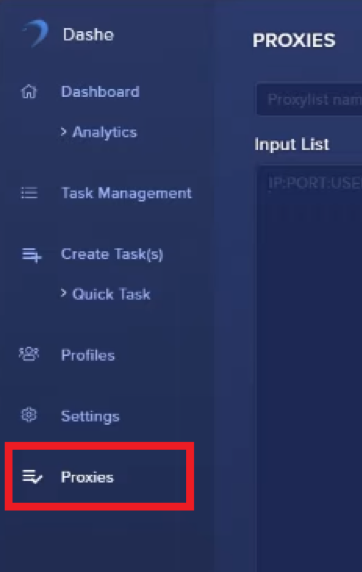Go to Task Management page
The width and height of the screenshot is (362, 572).
[126, 193]
